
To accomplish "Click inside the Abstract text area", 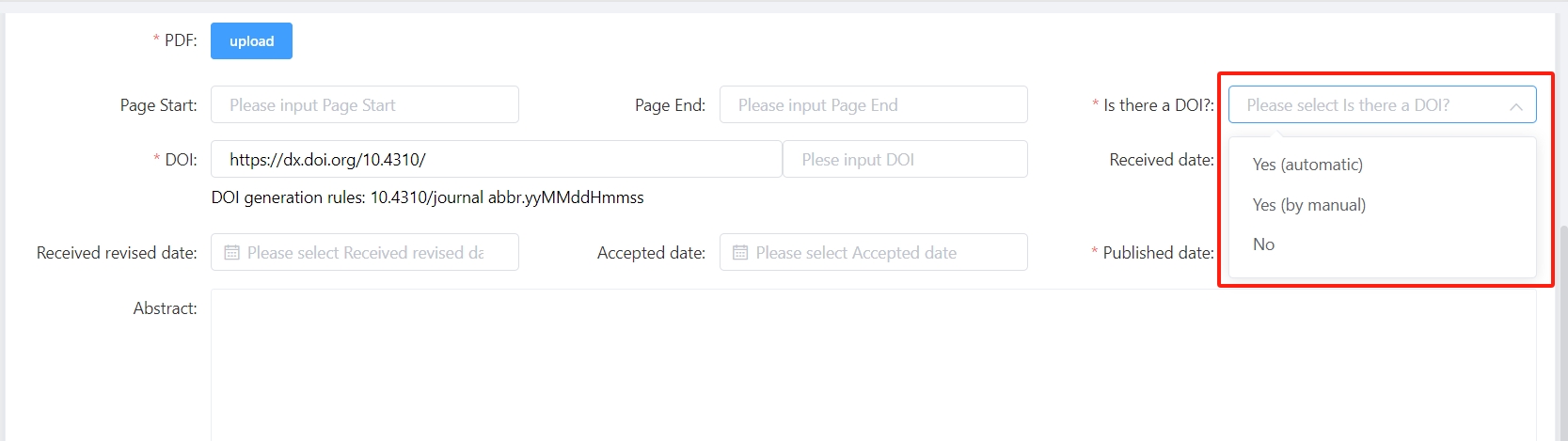I will 874,365.
